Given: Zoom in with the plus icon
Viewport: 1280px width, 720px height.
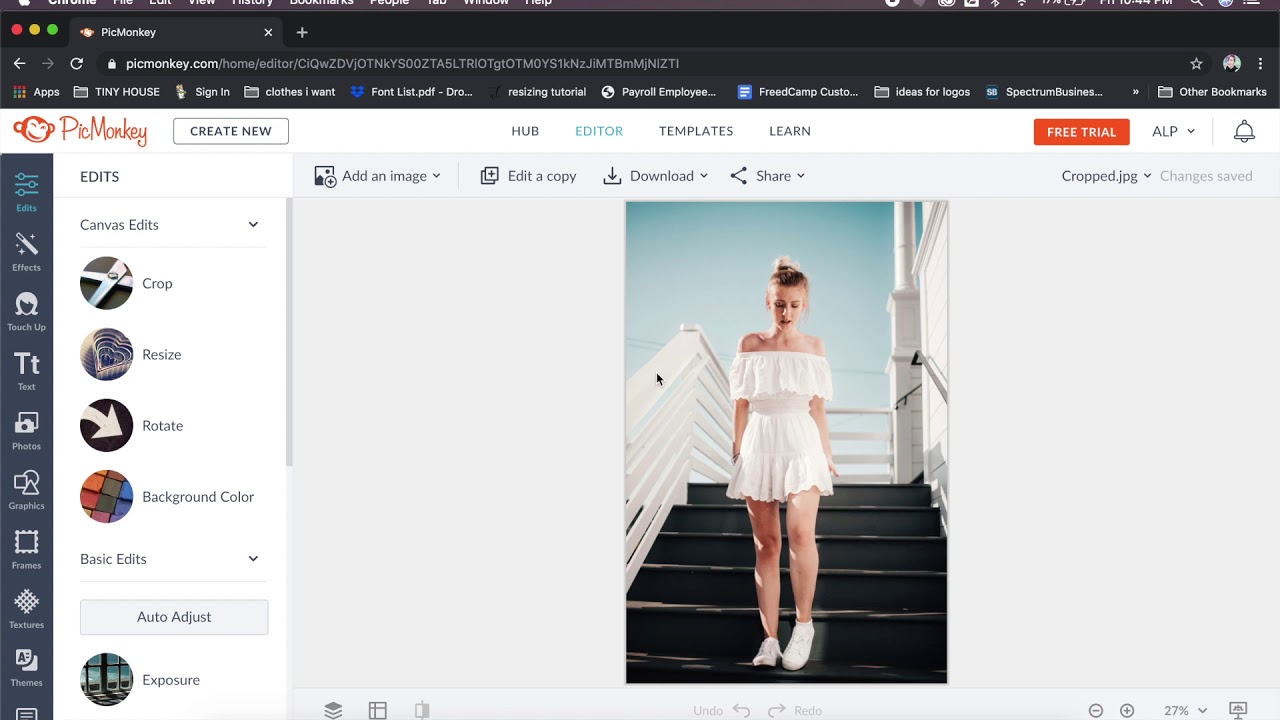Looking at the screenshot, I should point(1127,710).
